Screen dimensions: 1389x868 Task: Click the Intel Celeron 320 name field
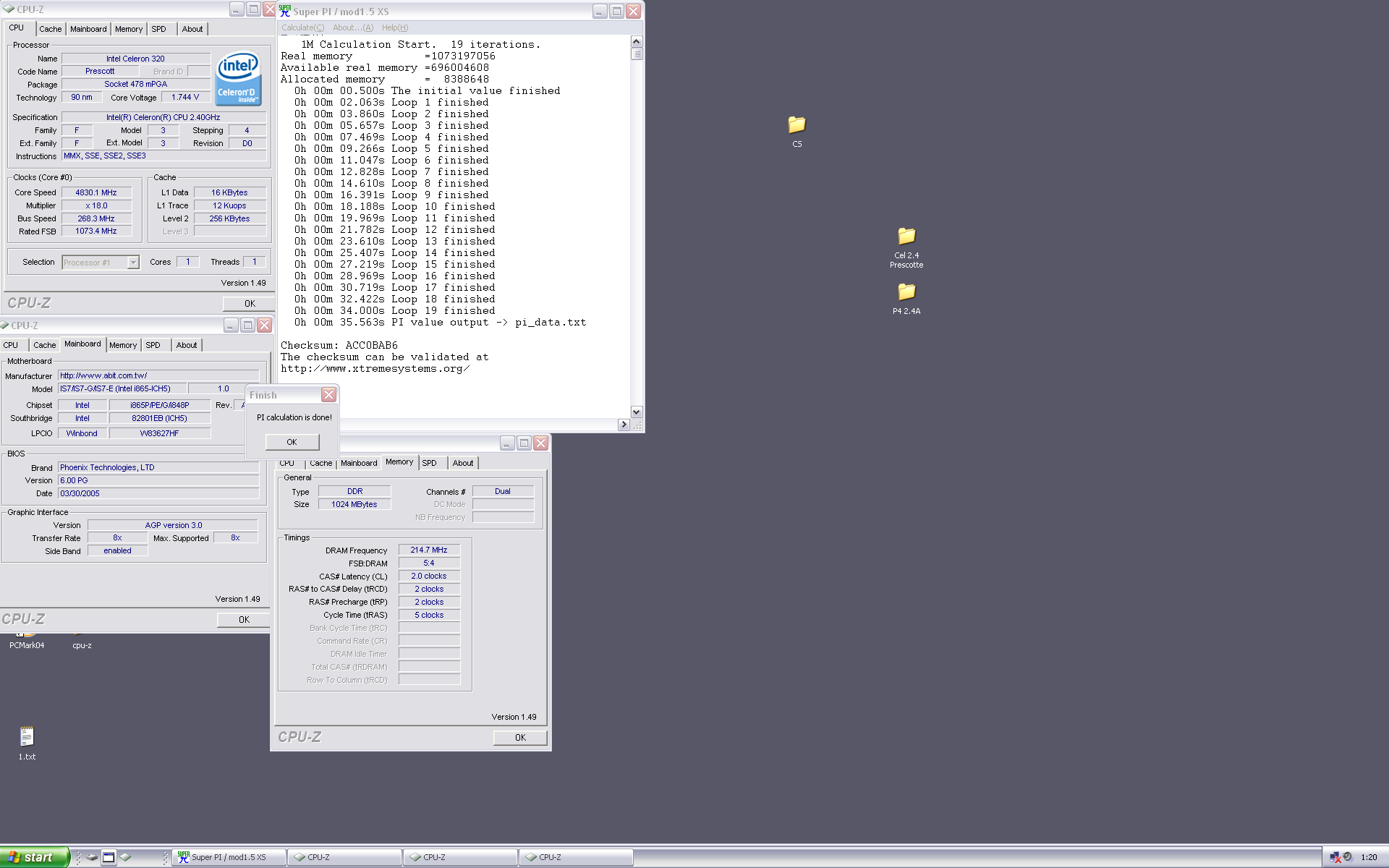pos(135,59)
